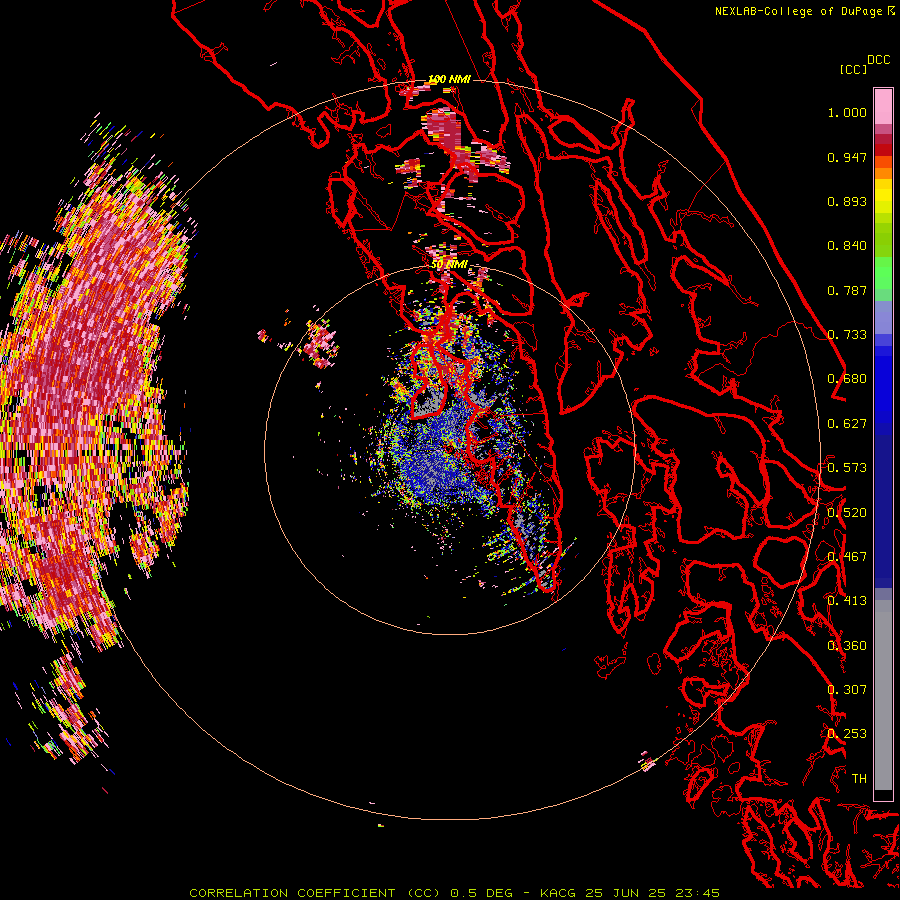The image size is (900, 900).
Task: Click the 23:45 timestamp in caption
Action: (696, 893)
